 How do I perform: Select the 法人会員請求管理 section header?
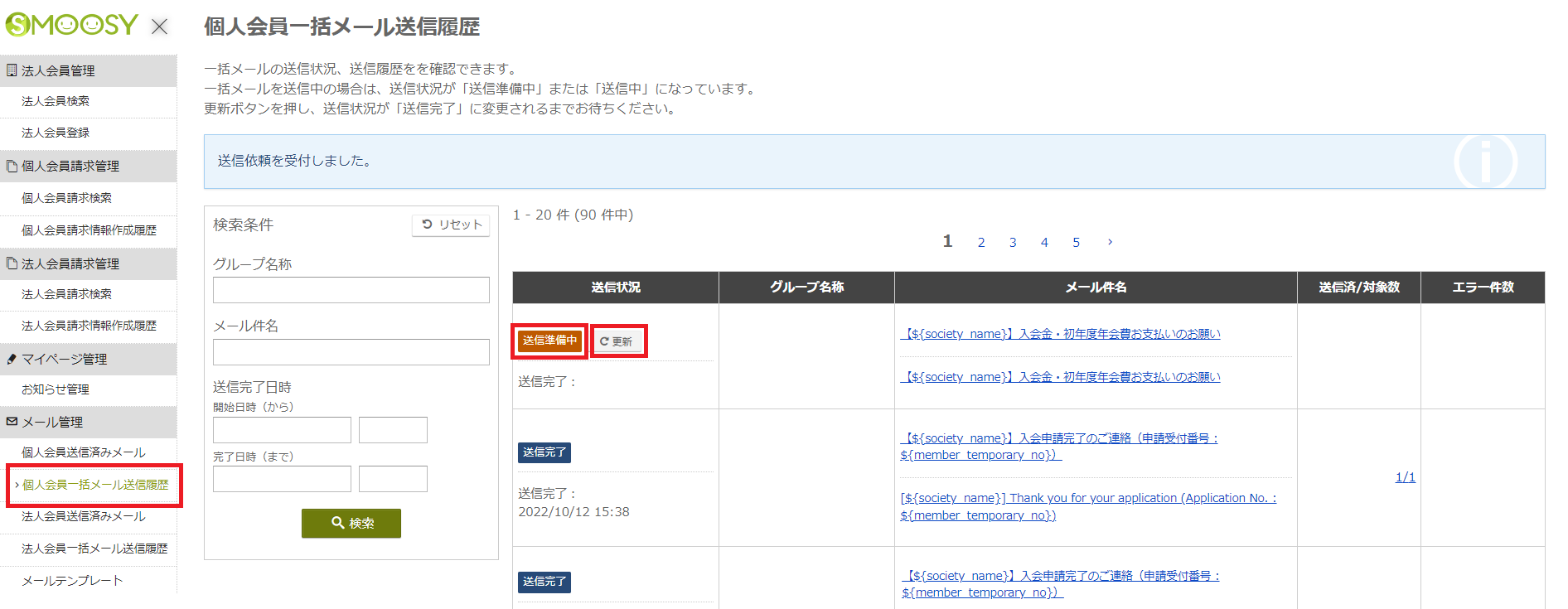(x=88, y=263)
